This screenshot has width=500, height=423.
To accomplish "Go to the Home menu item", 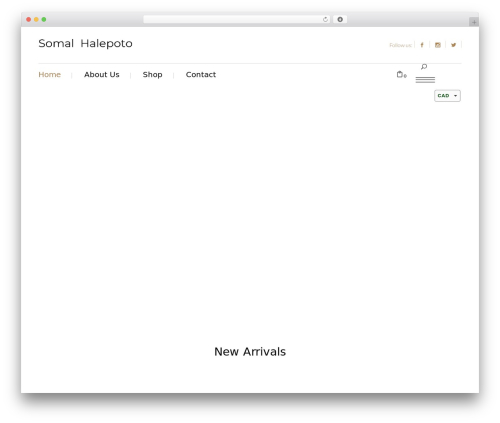I will coord(49,75).
